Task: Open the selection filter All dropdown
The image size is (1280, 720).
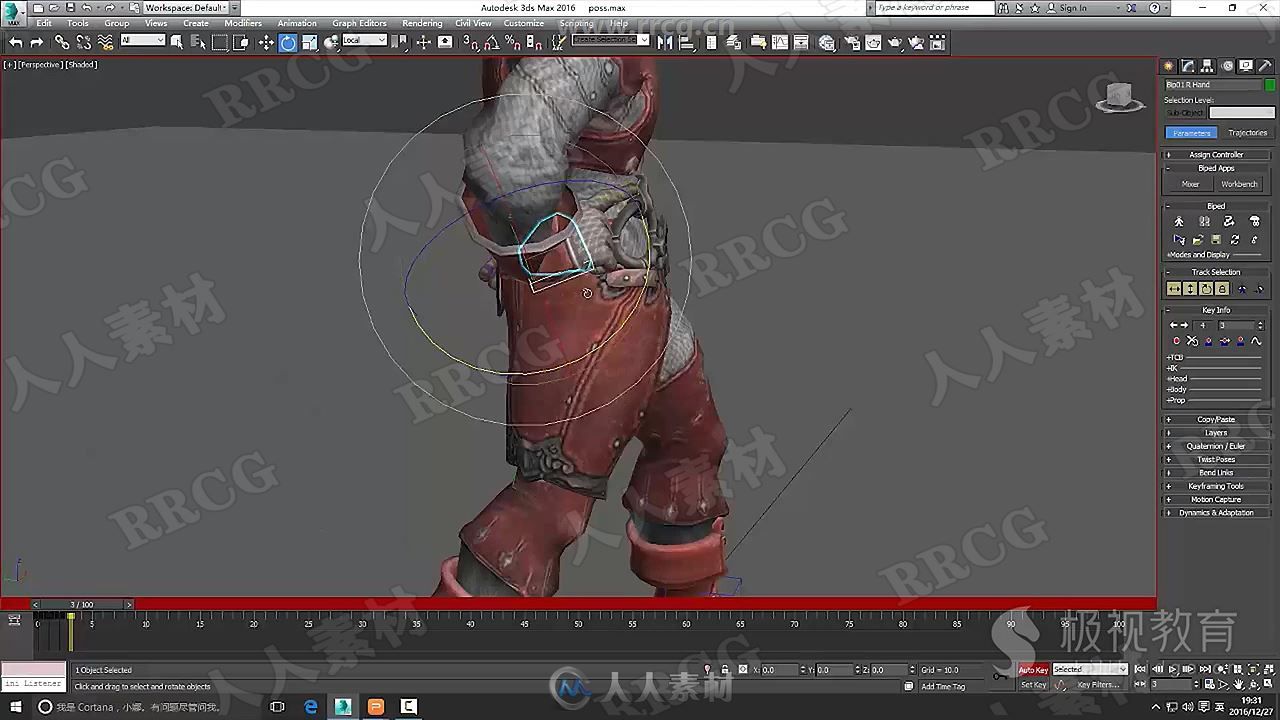Action: pos(142,40)
